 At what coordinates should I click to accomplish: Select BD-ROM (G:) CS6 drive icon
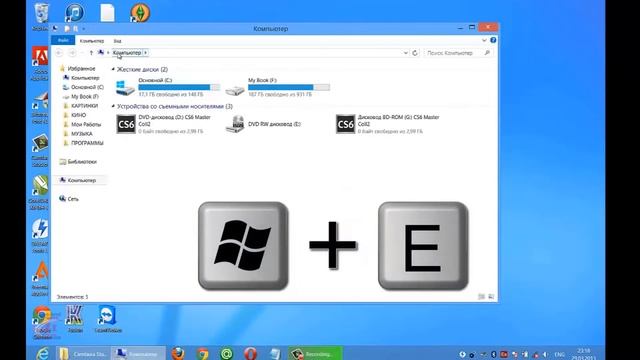point(345,124)
